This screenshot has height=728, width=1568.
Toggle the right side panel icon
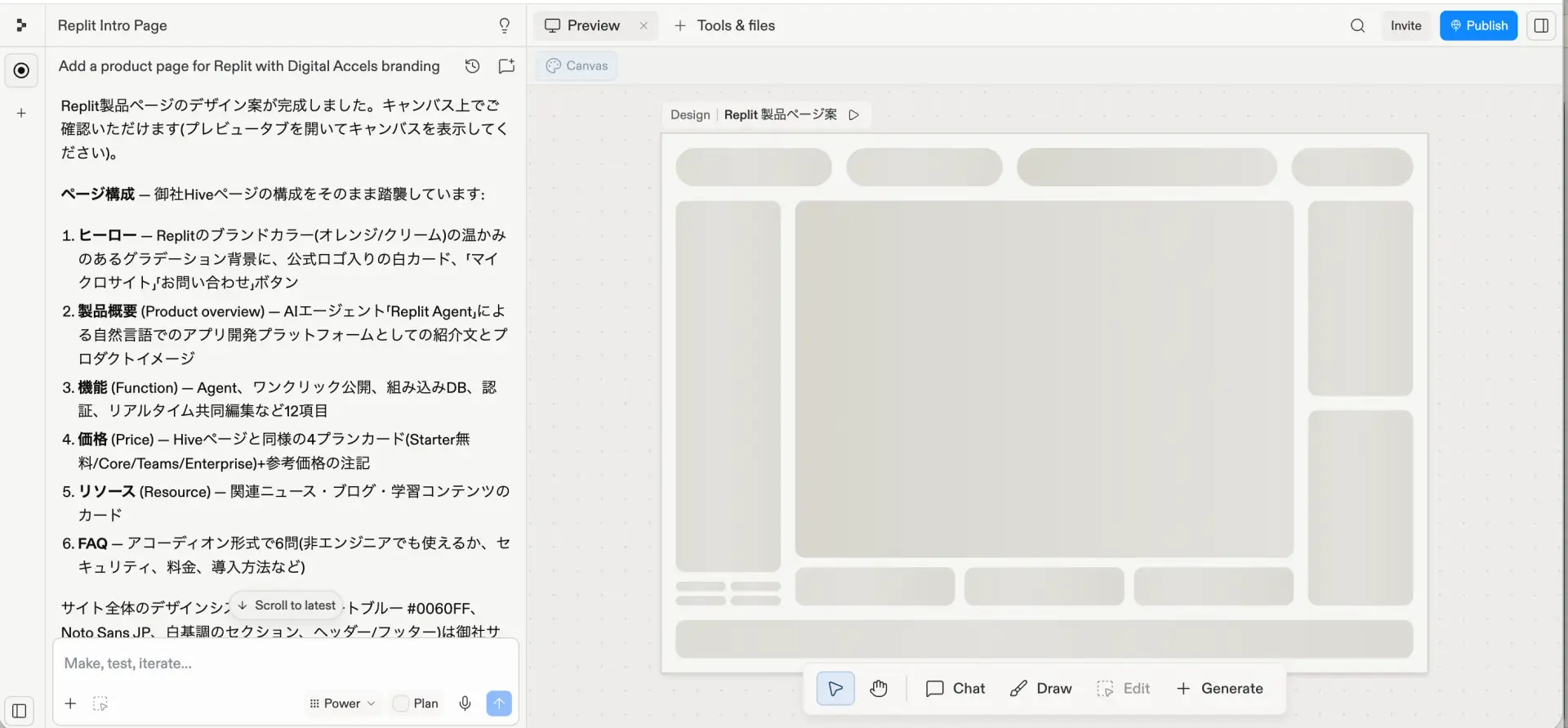(1541, 25)
